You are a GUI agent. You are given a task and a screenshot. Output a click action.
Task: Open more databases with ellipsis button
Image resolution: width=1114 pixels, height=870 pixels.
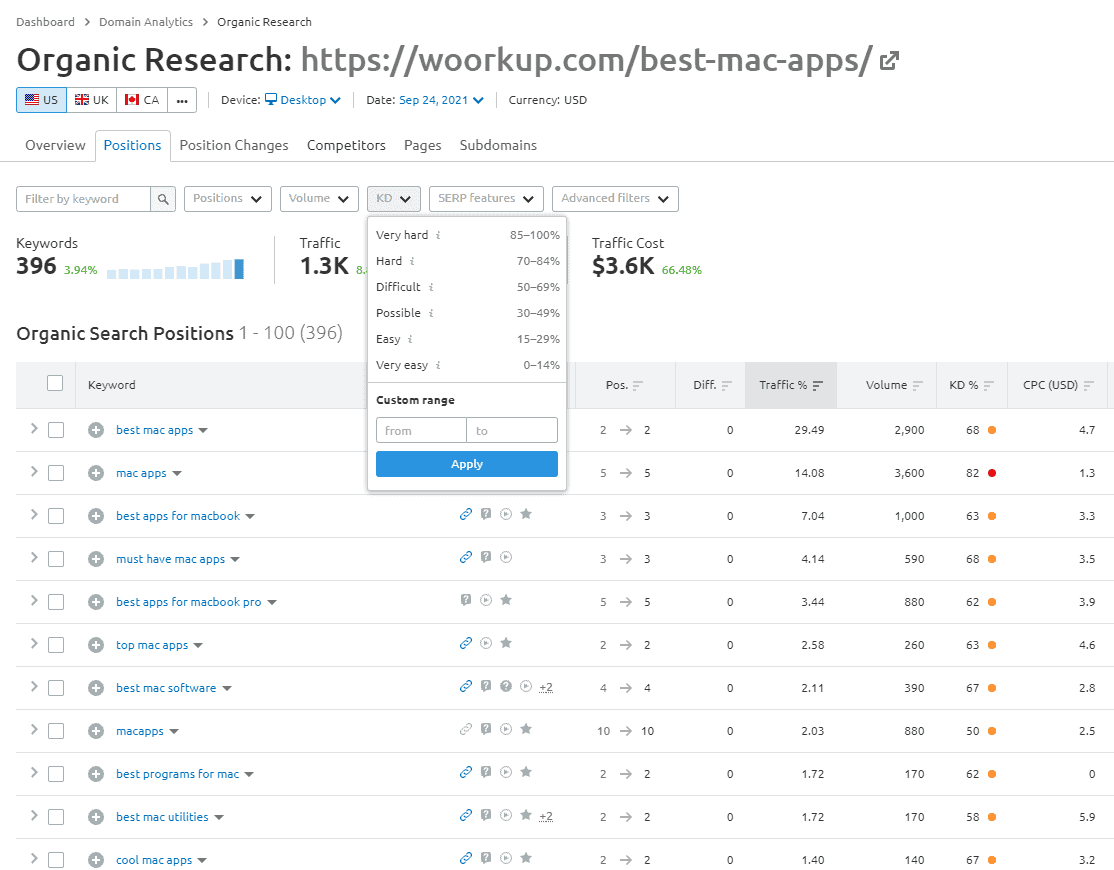click(x=182, y=100)
